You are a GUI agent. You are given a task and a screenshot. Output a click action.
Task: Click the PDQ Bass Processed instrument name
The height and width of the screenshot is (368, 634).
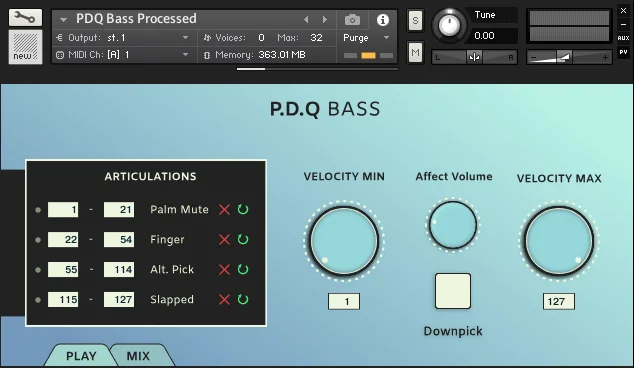pyautogui.click(x=136, y=19)
